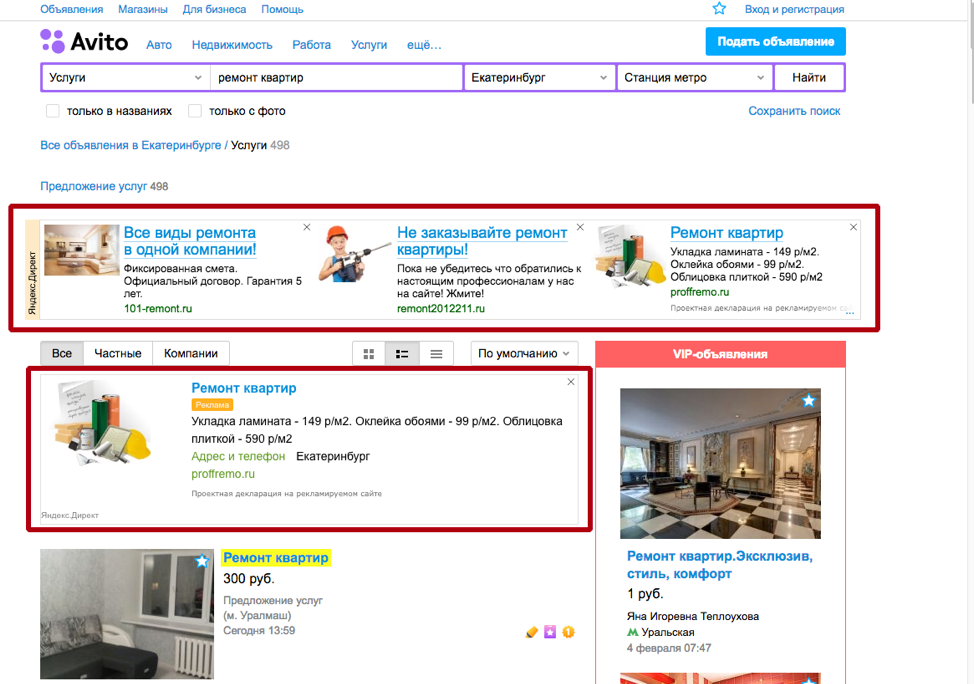Star the VIP listing photo as favorite
Viewport: 974px width, 684px height.
point(808,401)
